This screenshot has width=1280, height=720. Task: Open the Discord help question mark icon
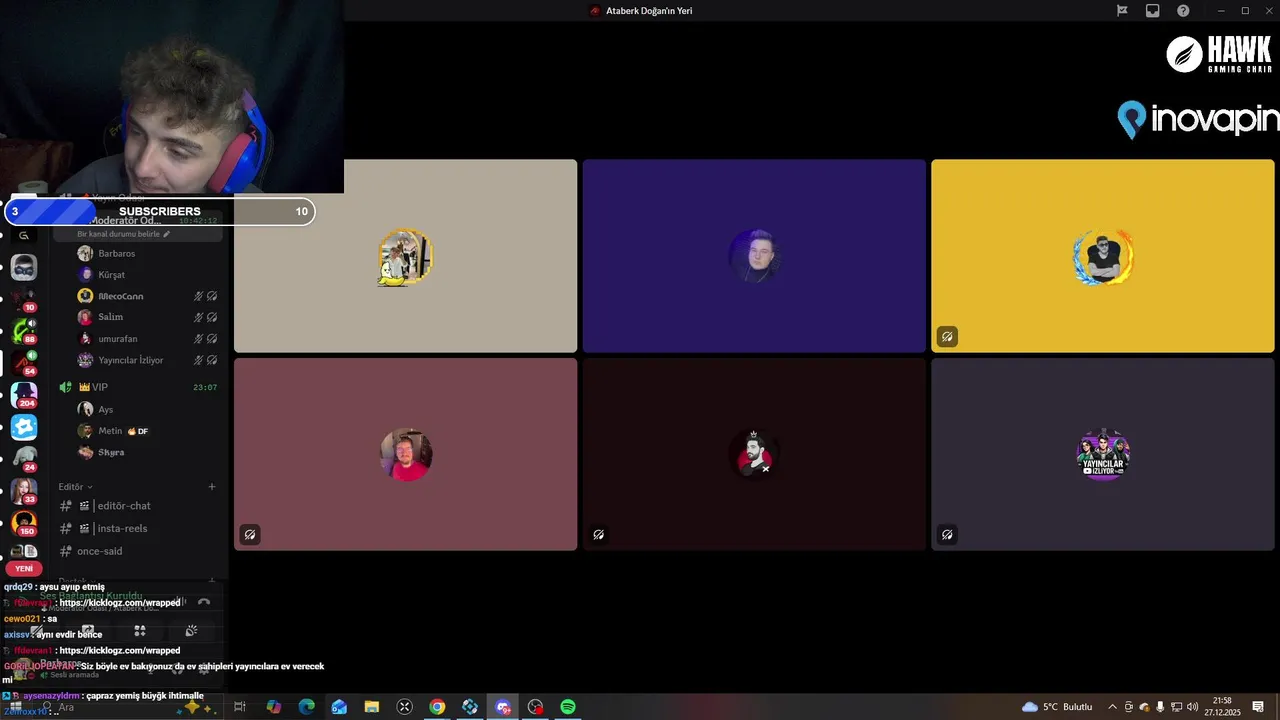[x=1184, y=11]
